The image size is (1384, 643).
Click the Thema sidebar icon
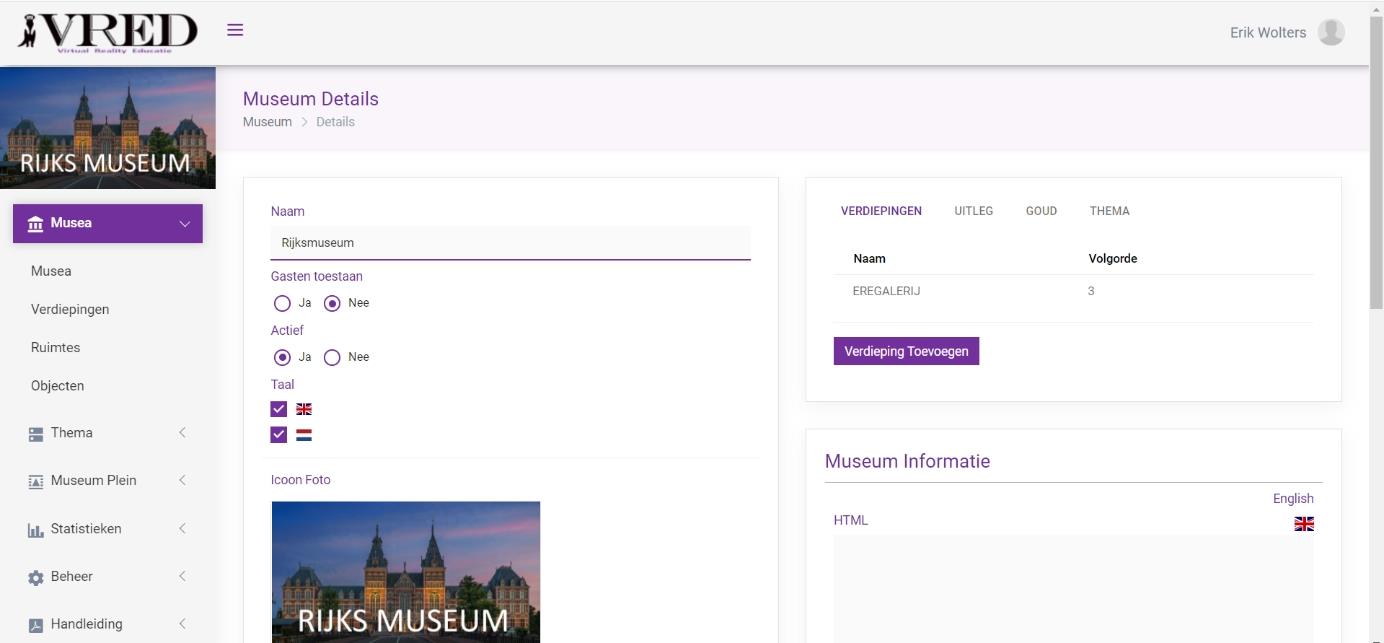click(x=36, y=433)
